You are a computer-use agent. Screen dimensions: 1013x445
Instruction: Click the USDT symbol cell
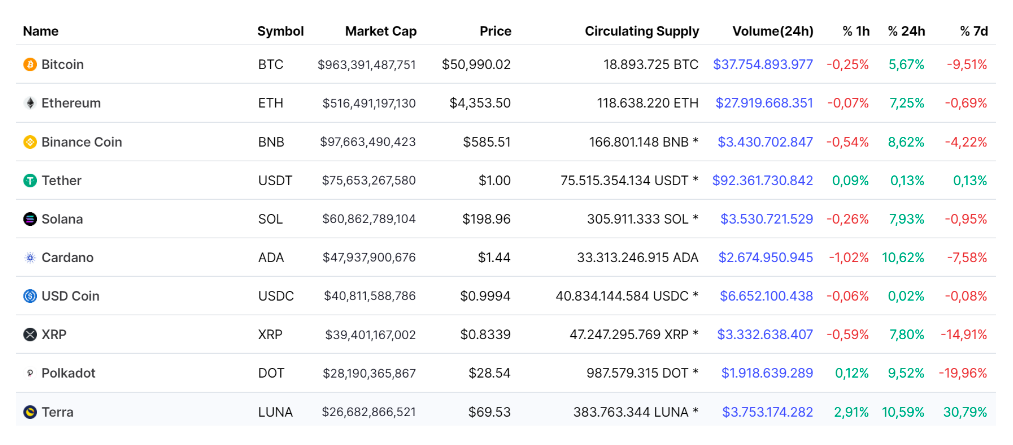[x=275, y=180]
